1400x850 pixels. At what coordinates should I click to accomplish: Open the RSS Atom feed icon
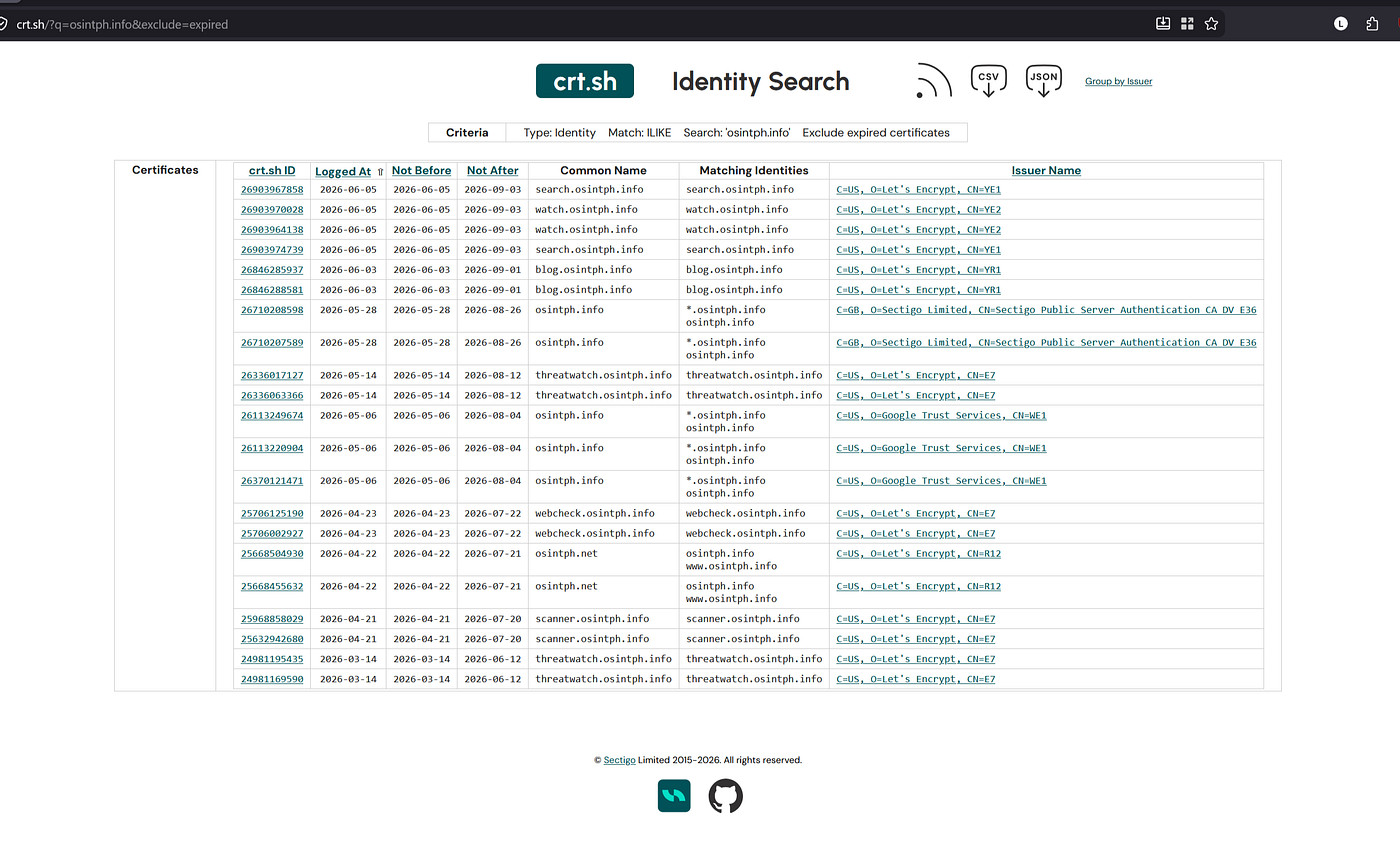934,81
